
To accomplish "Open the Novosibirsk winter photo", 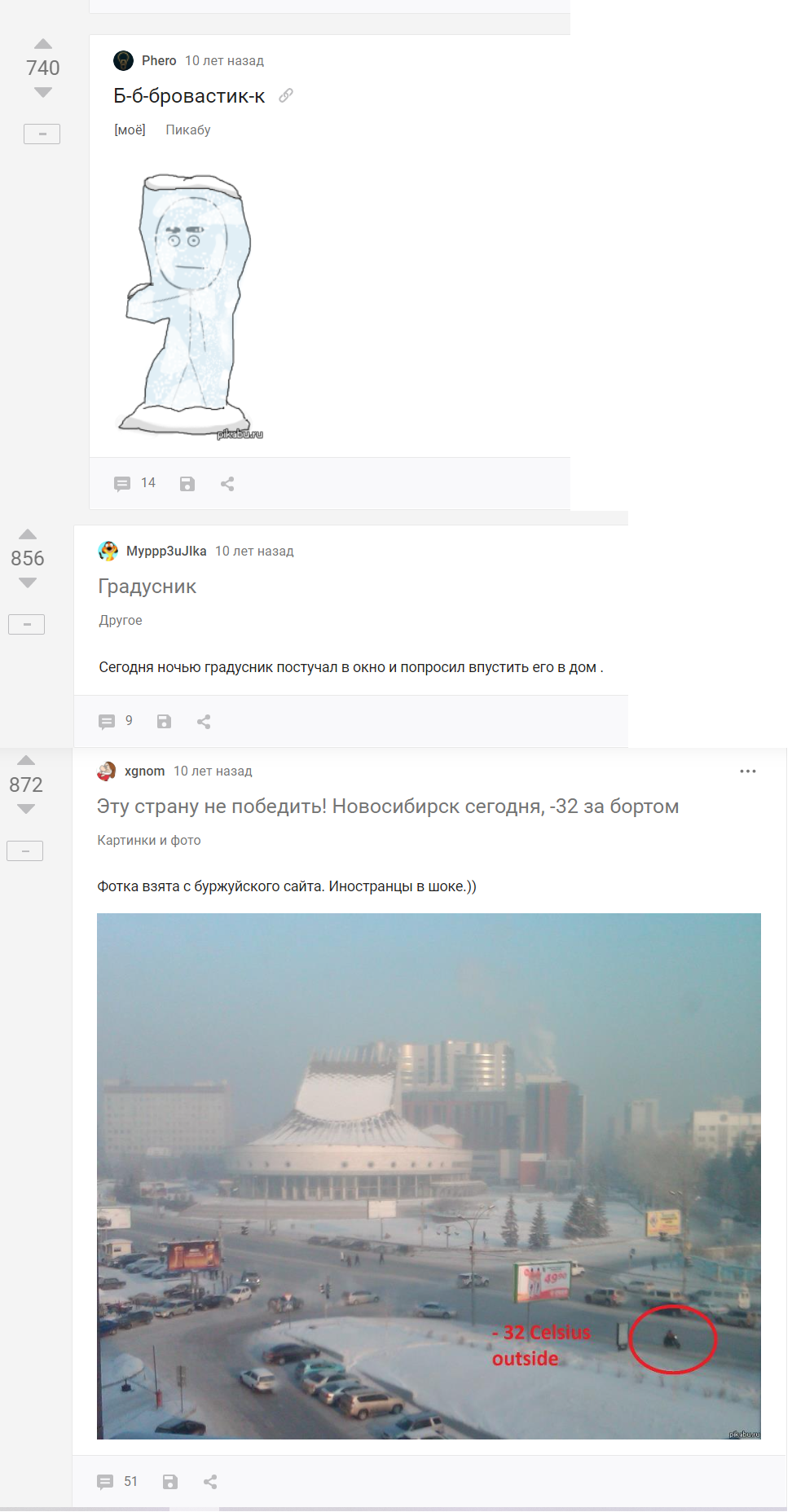I will pos(429,1176).
